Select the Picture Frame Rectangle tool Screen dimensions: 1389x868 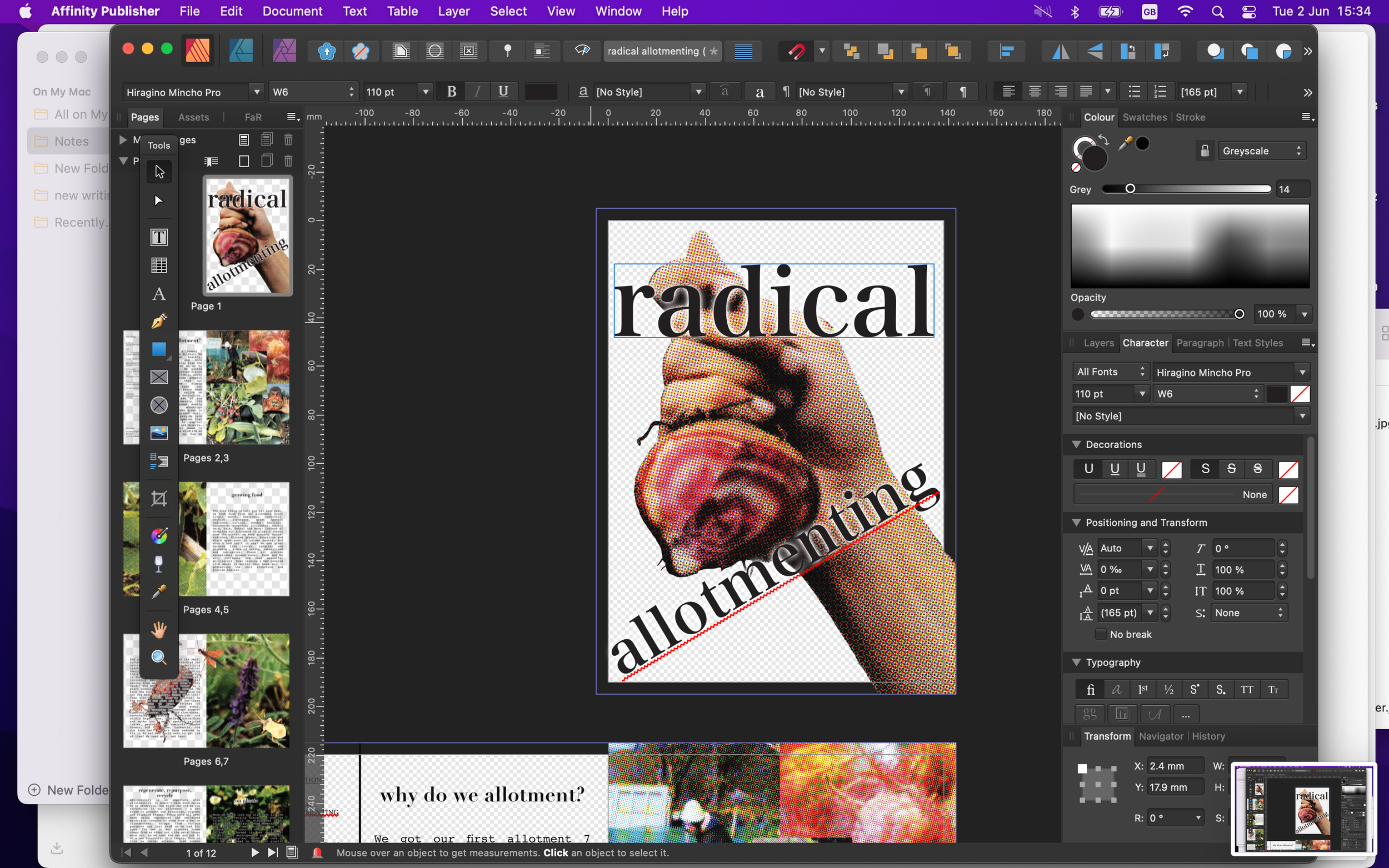coord(159,377)
